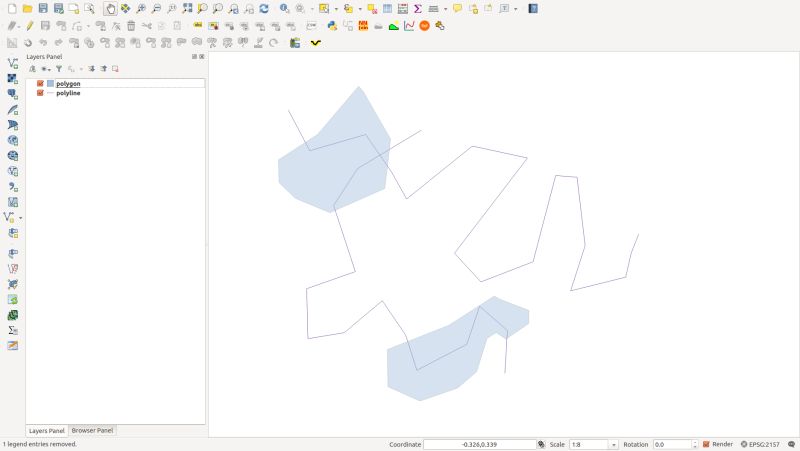Open the Python console icon
Screen dimensions: 800x451
332,26
